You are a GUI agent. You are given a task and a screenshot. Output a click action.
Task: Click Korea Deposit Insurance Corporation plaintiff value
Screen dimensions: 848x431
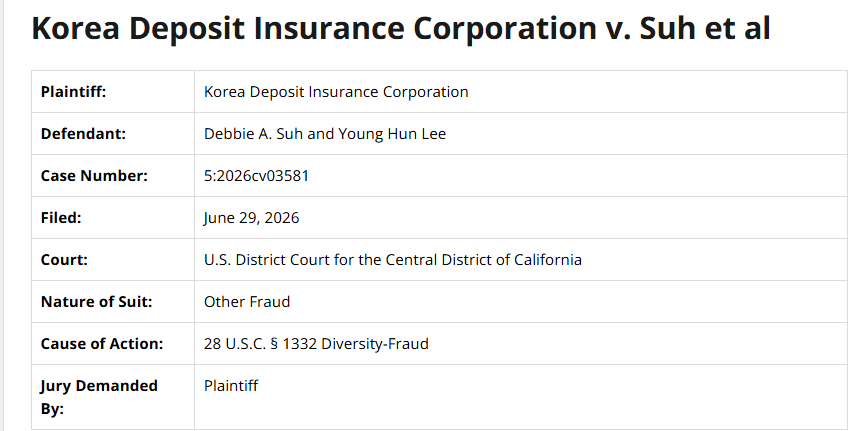(336, 92)
